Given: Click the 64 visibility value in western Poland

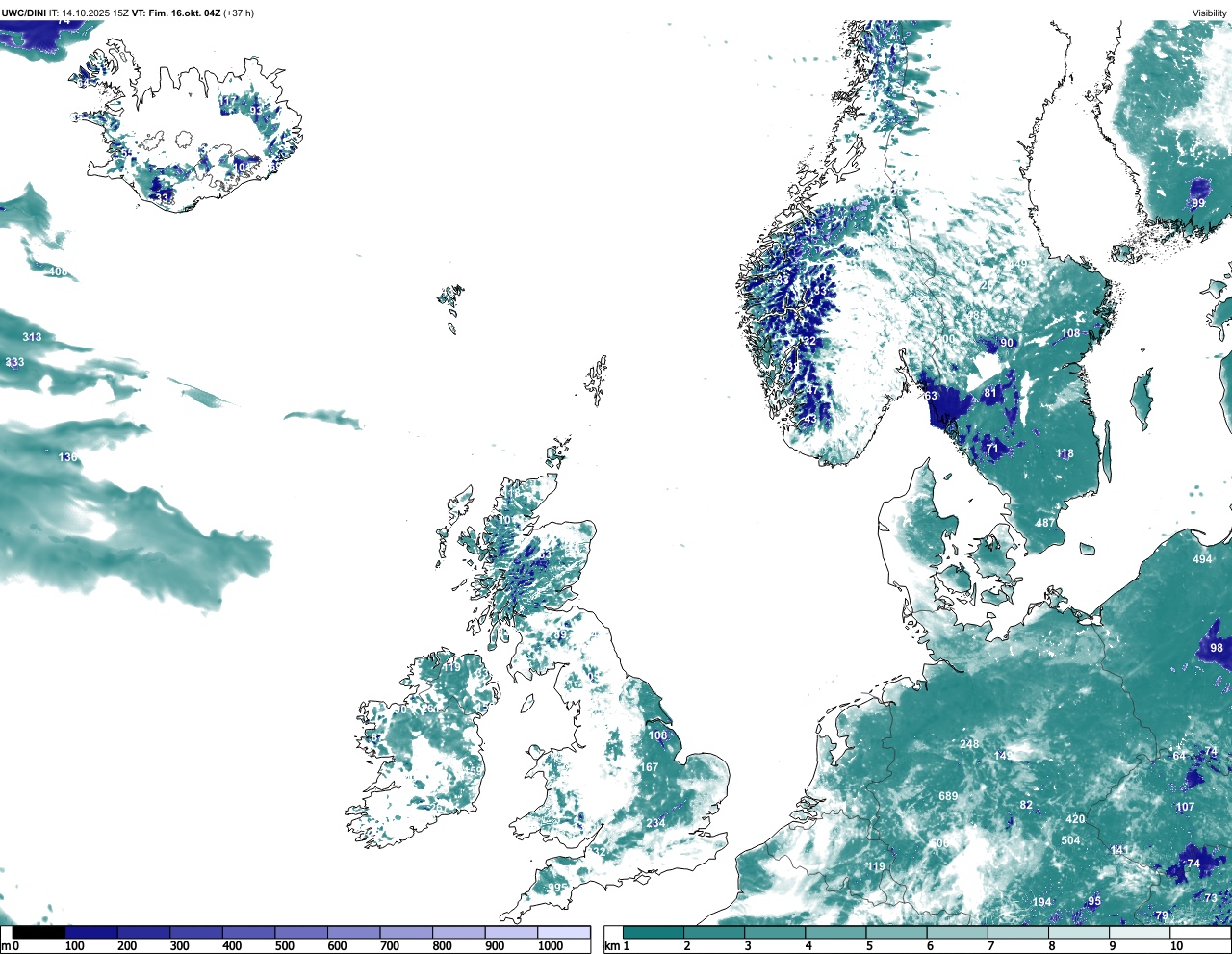Looking at the screenshot, I should [1179, 756].
